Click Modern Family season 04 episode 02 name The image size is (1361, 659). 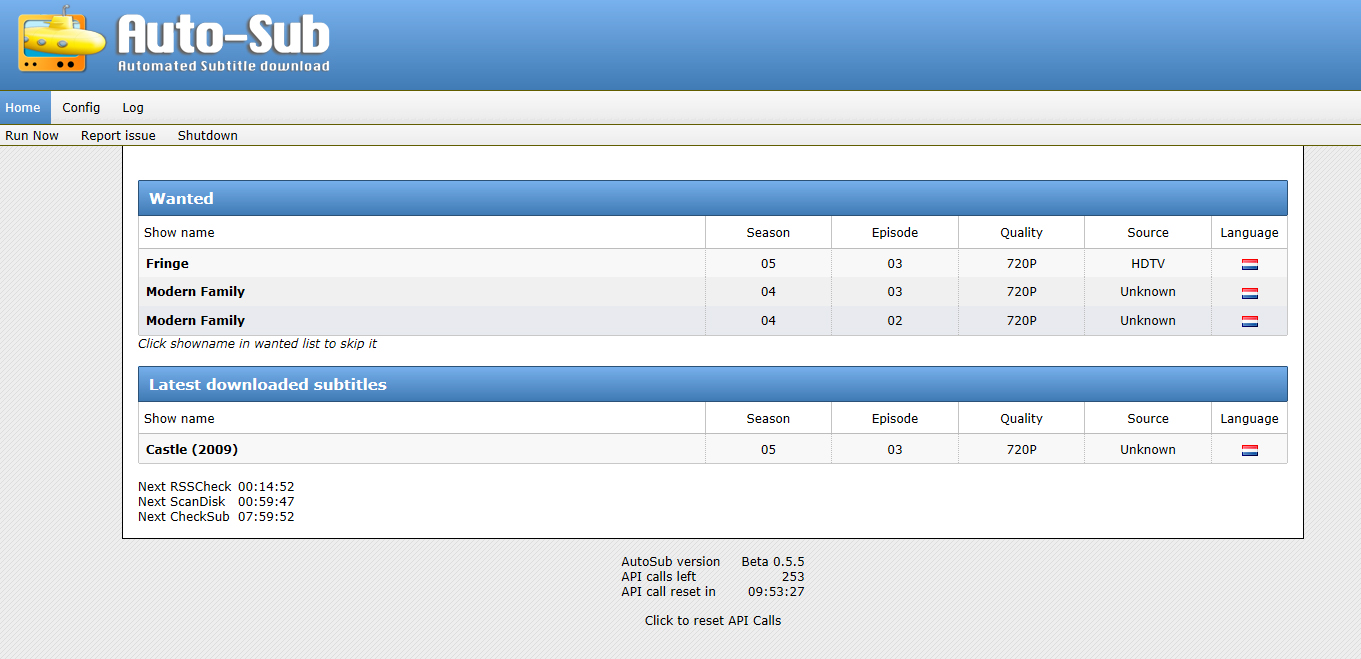tap(195, 321)
